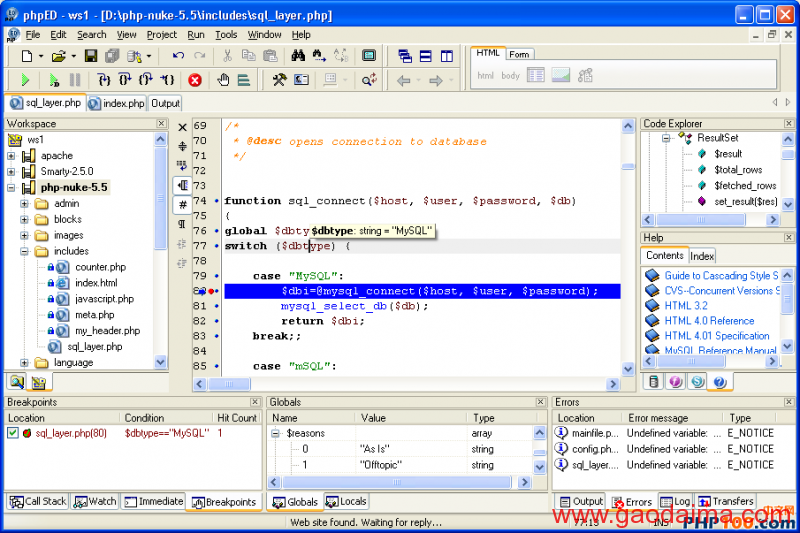Collapse the includes folder

(x=24, y=251)
